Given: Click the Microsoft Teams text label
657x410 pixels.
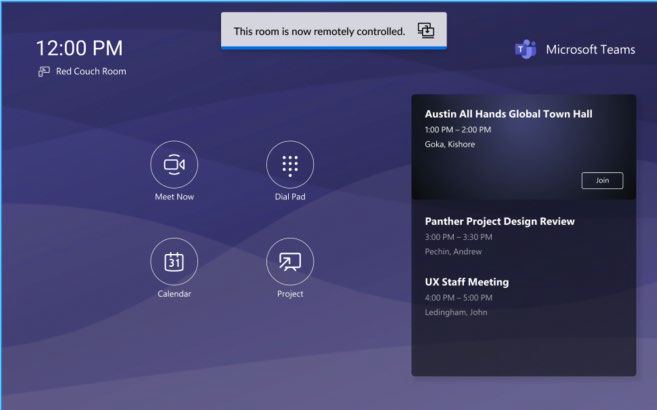Looking at the screenshot, I should [x=590, y=50].
